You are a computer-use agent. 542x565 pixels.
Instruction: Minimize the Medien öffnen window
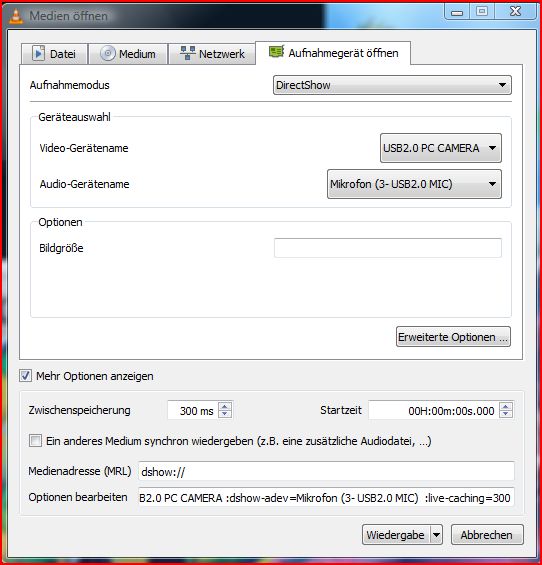pos(457,12)
